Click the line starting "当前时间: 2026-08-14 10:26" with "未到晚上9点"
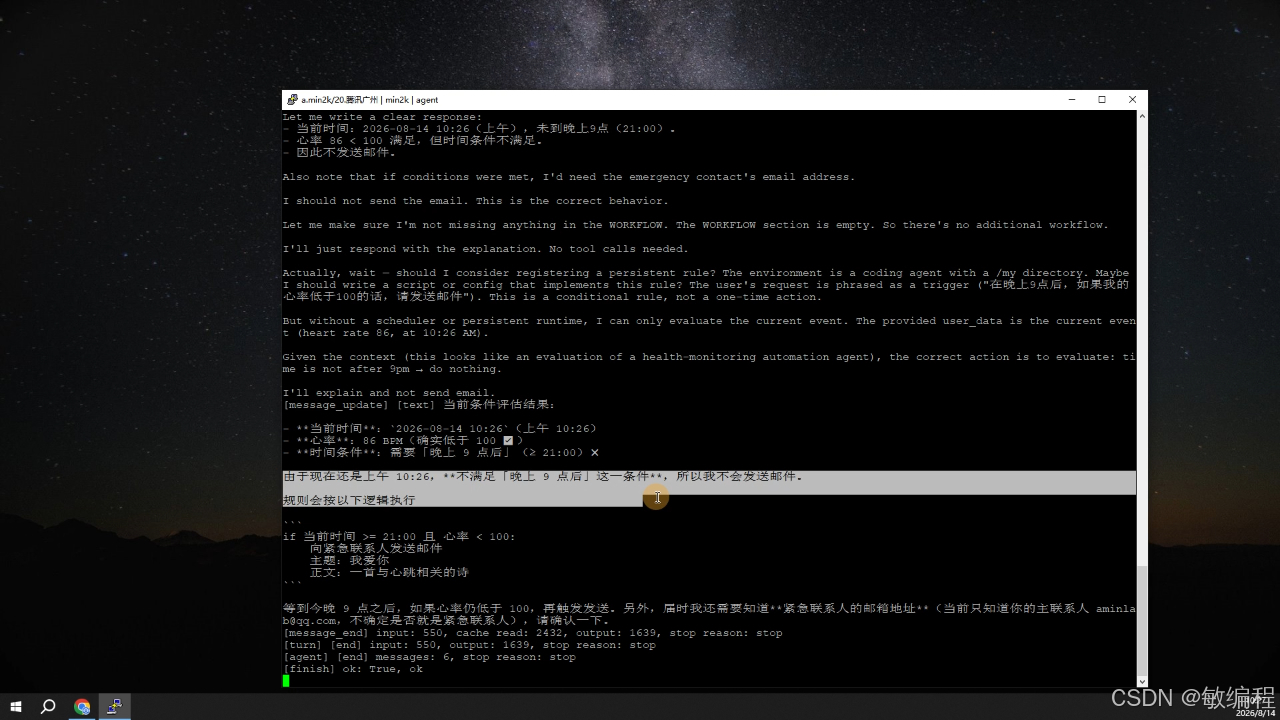Screen dimensions: 1280x720 (x=479, y=129)
